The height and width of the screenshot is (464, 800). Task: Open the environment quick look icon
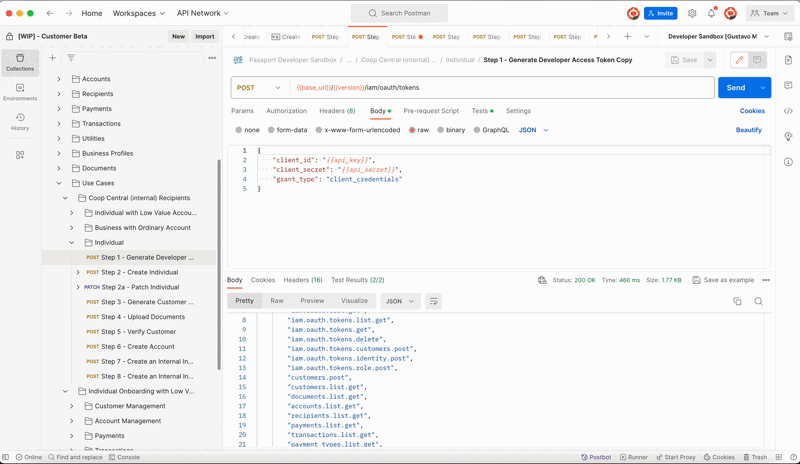coord(788,36)
